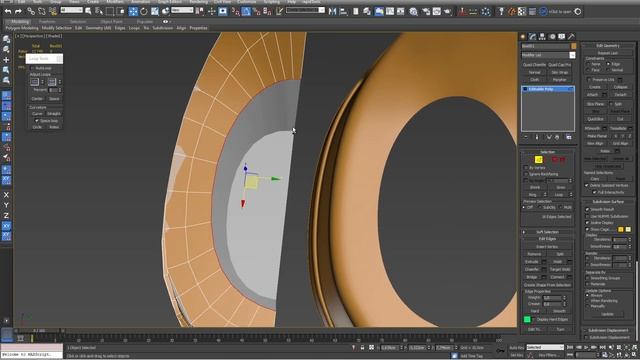
Task: Activate the Select and Rotate tool
Action: click(144, 11)
